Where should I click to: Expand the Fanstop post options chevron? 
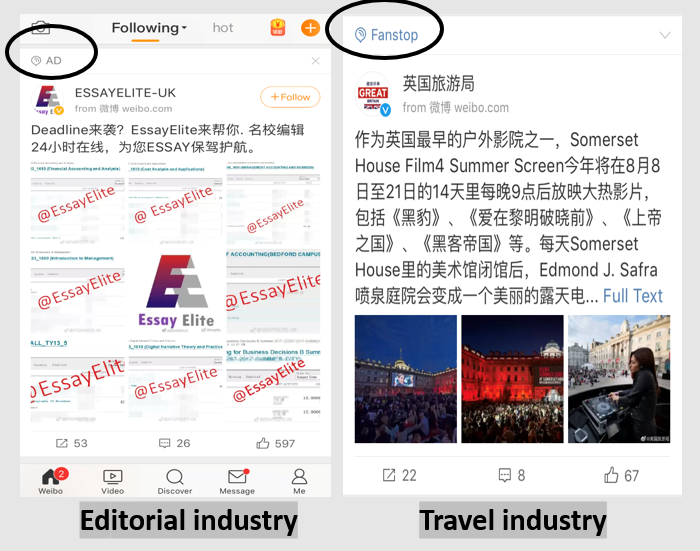pos(665,36)
